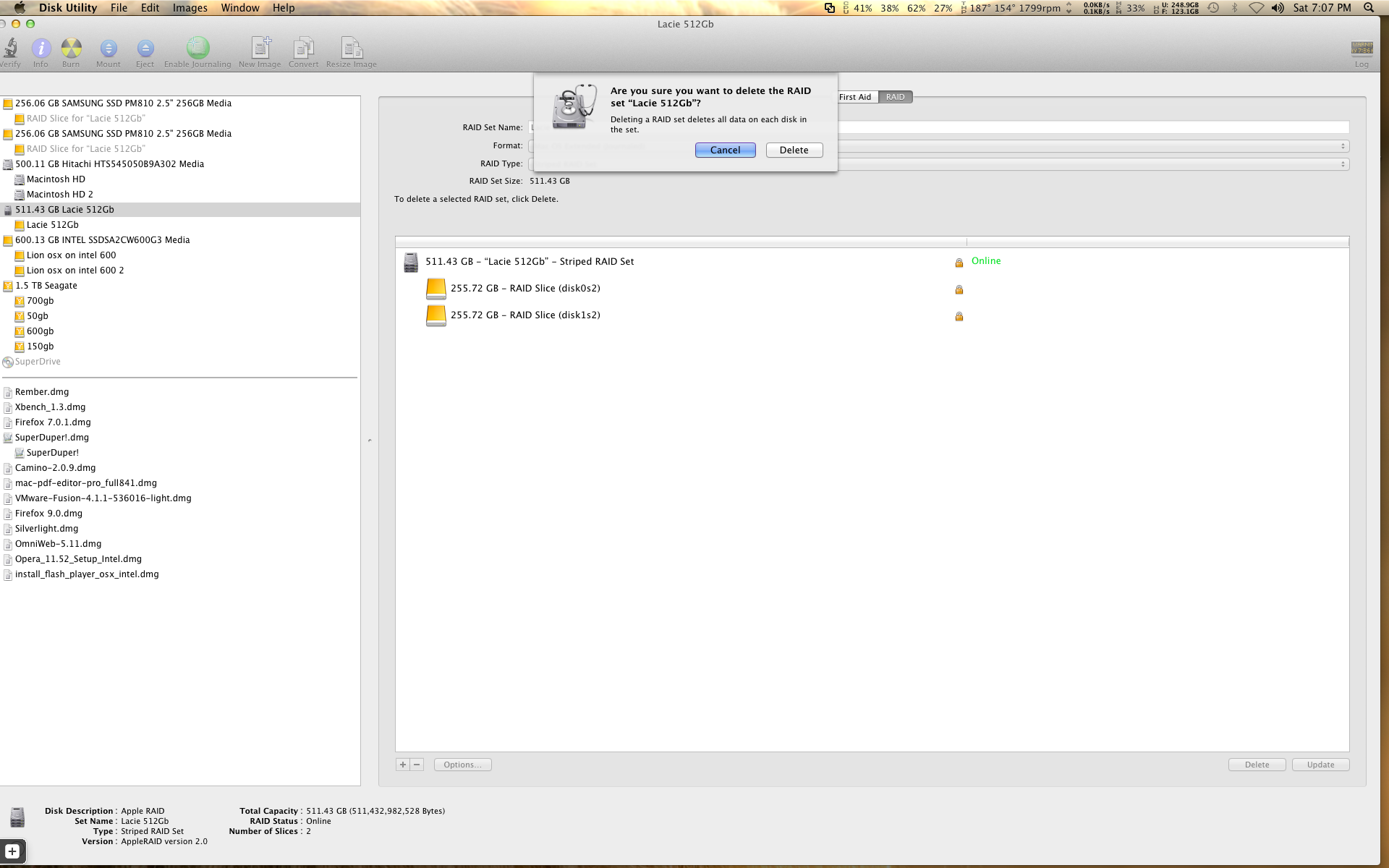Click the remove slice minus button
This screenshot has width=1389, height=868.
[417, 765]
